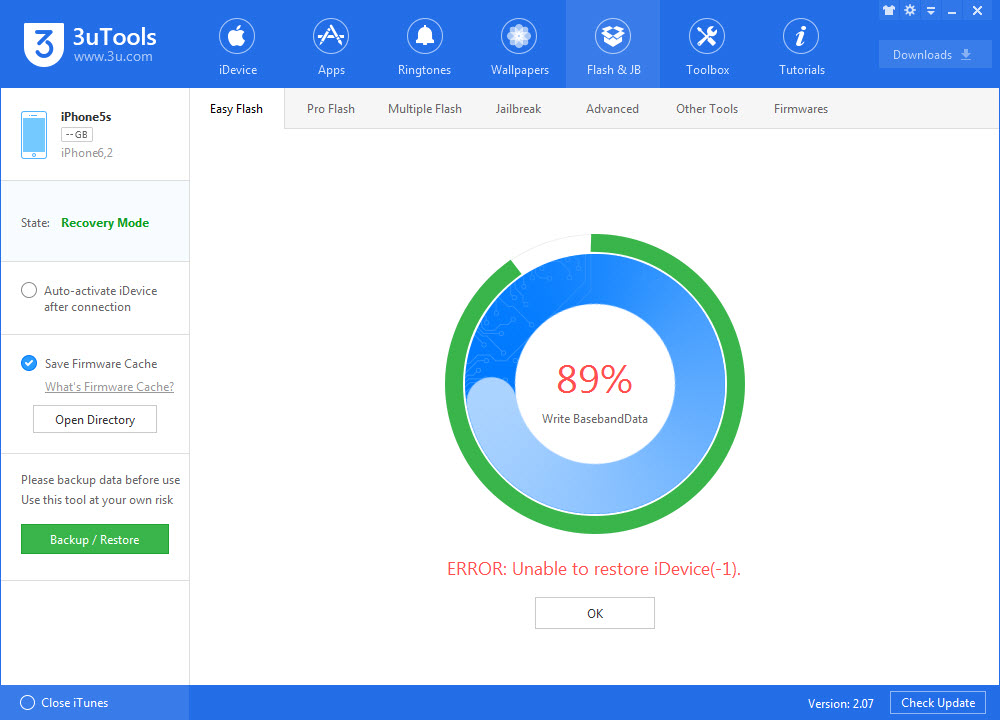This screenshot has height=720, width=1000.
Task: Uncheck Save Firmware Cache
Action: tap(29, 364)
